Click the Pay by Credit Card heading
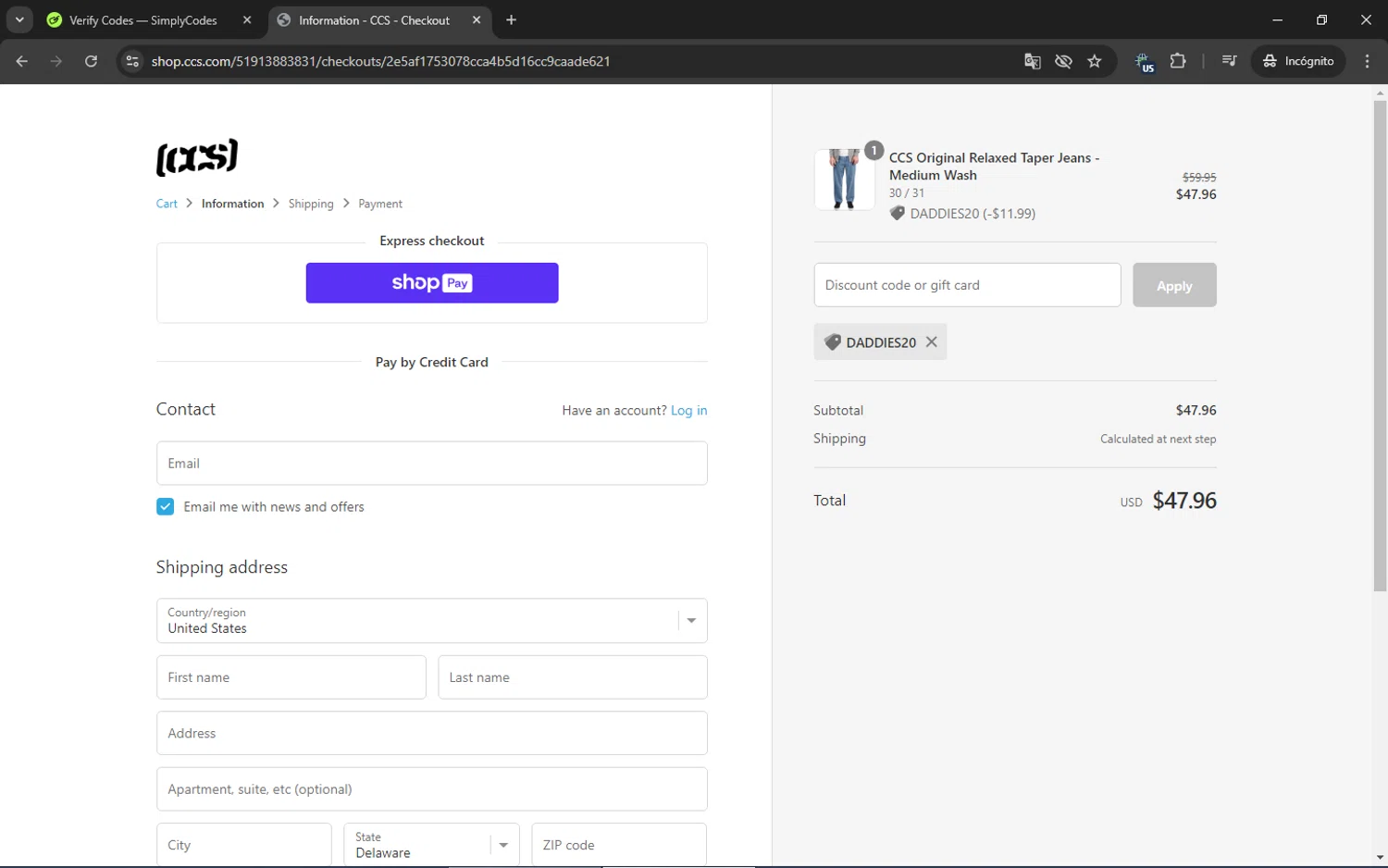The image size is (1388, 868). pyautogui.click(x=432, y=363)
